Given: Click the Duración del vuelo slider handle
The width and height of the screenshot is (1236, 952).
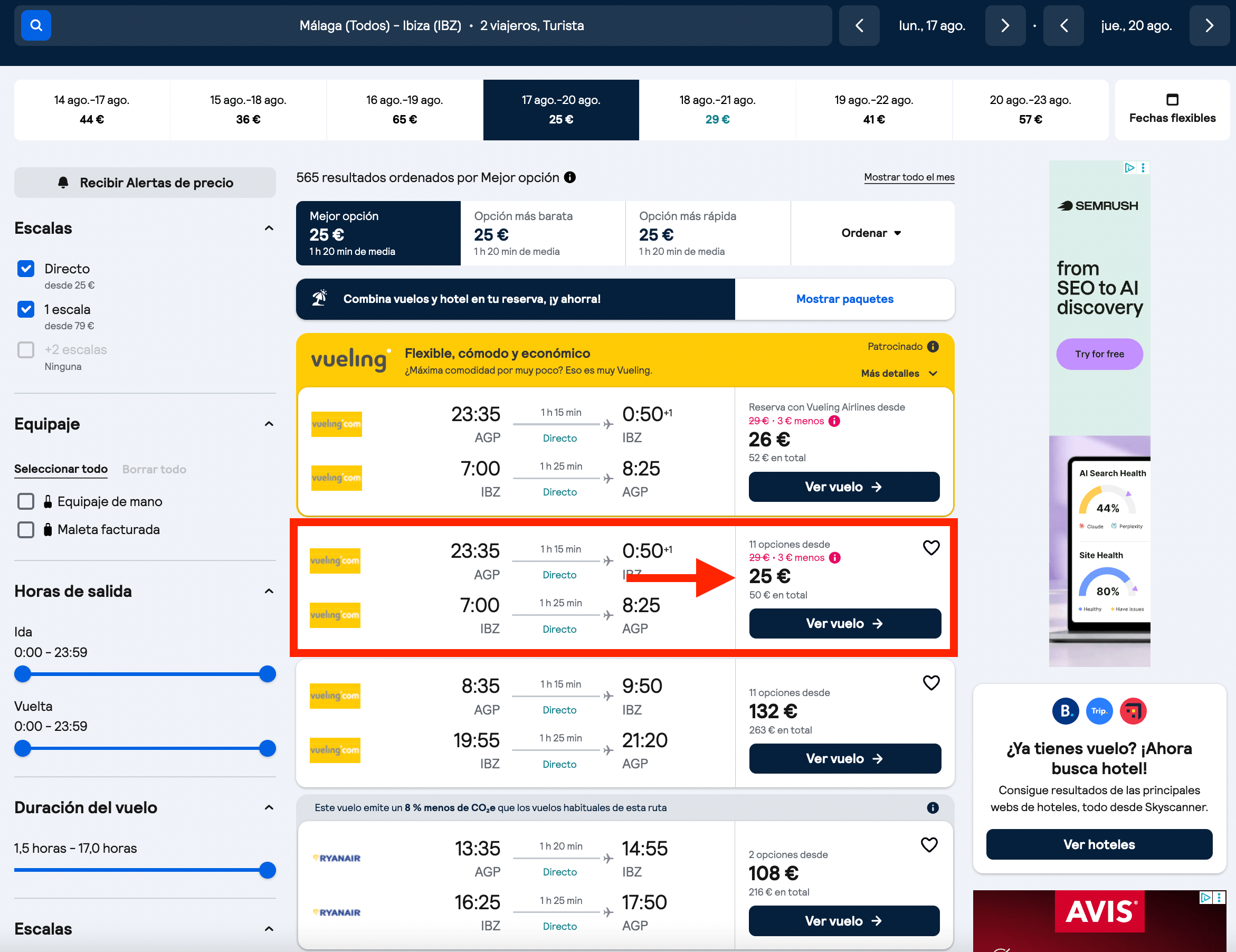Looking at the screenshot, I should (x=267, y=870).
